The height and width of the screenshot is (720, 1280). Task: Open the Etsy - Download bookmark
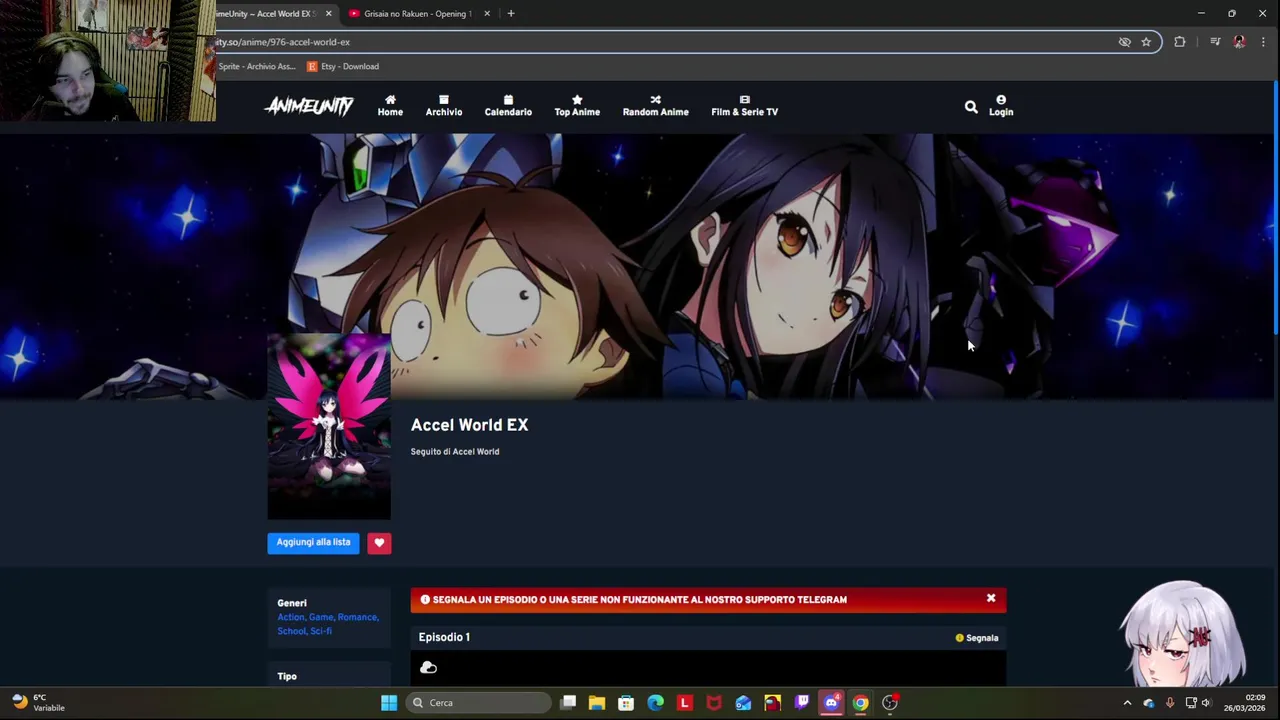[x=343, y=66]
